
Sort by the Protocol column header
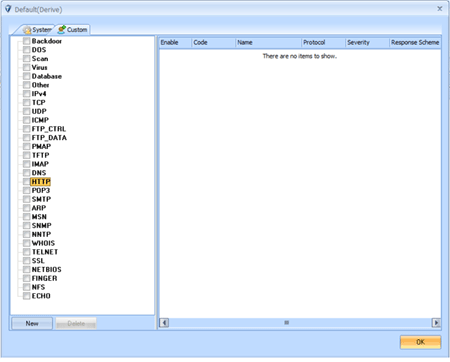(323, 43)
